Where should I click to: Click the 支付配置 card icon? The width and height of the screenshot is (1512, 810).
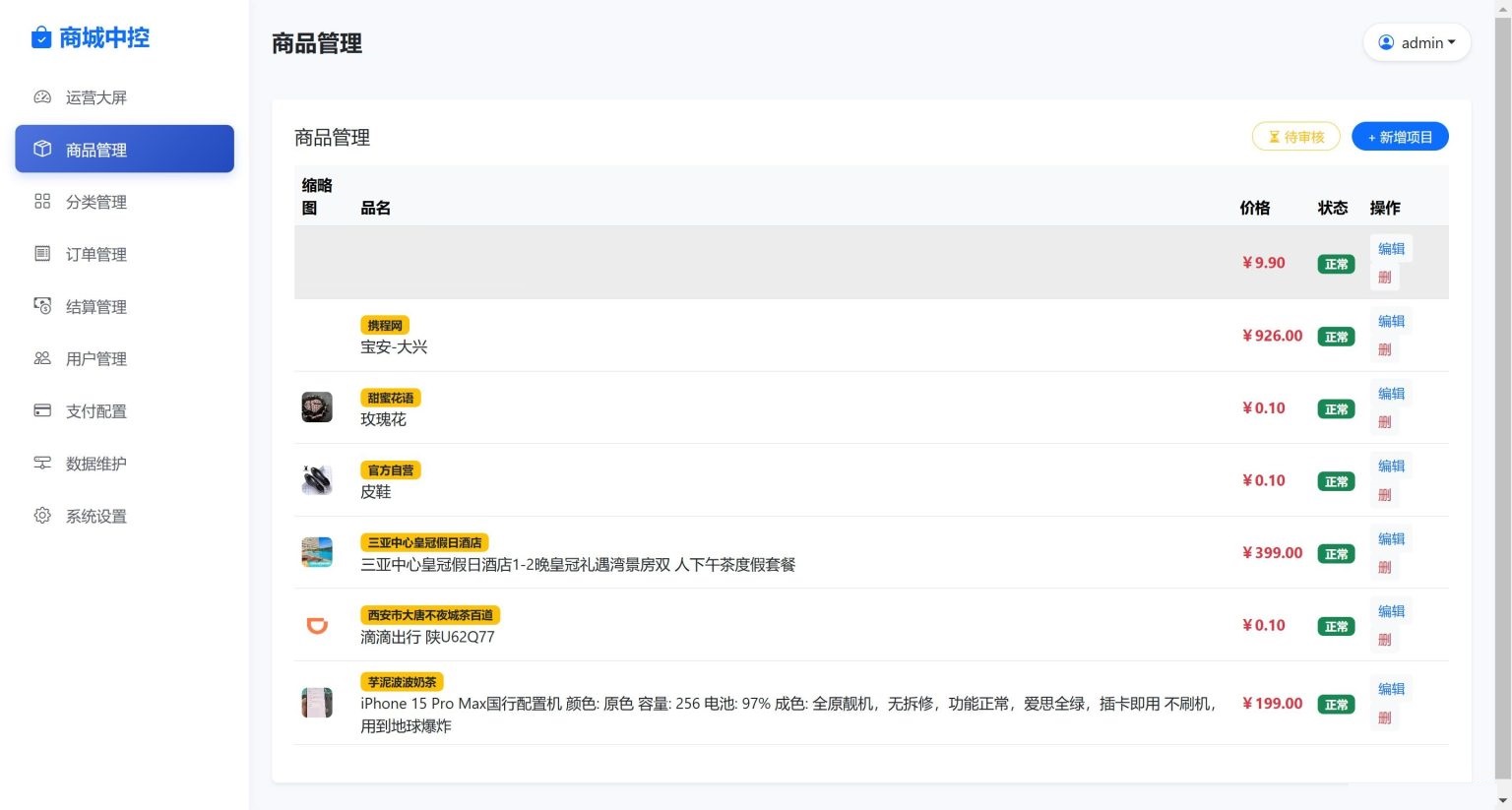click(41, 410)
